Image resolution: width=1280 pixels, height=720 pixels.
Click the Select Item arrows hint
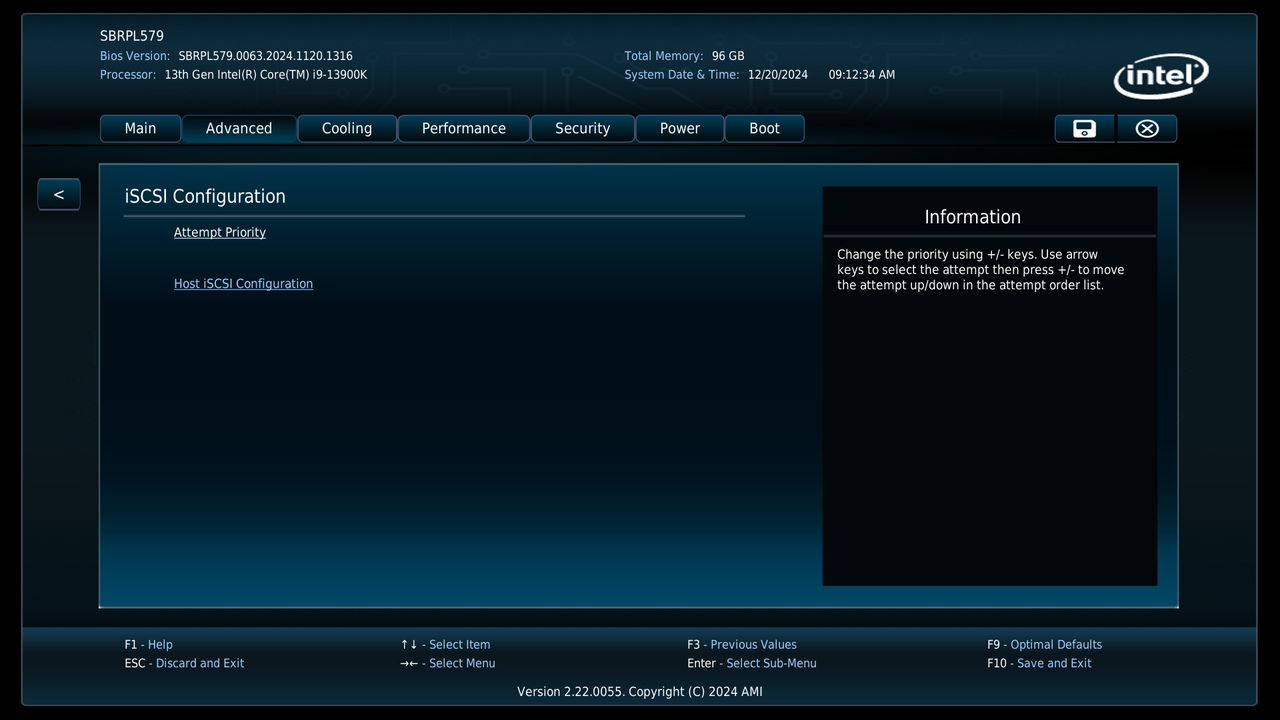click(x=445, y=645)
